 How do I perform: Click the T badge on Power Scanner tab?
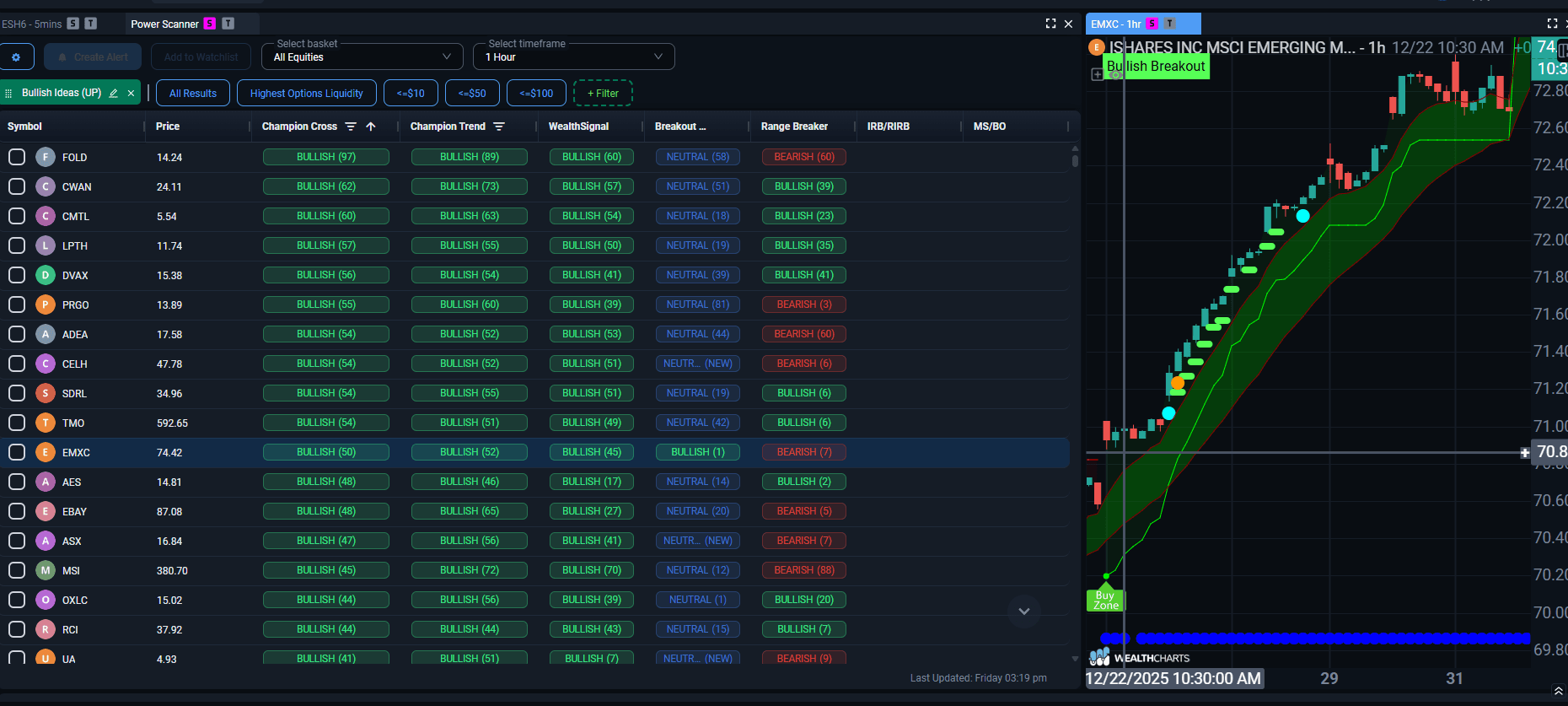(x=228, y=24)
